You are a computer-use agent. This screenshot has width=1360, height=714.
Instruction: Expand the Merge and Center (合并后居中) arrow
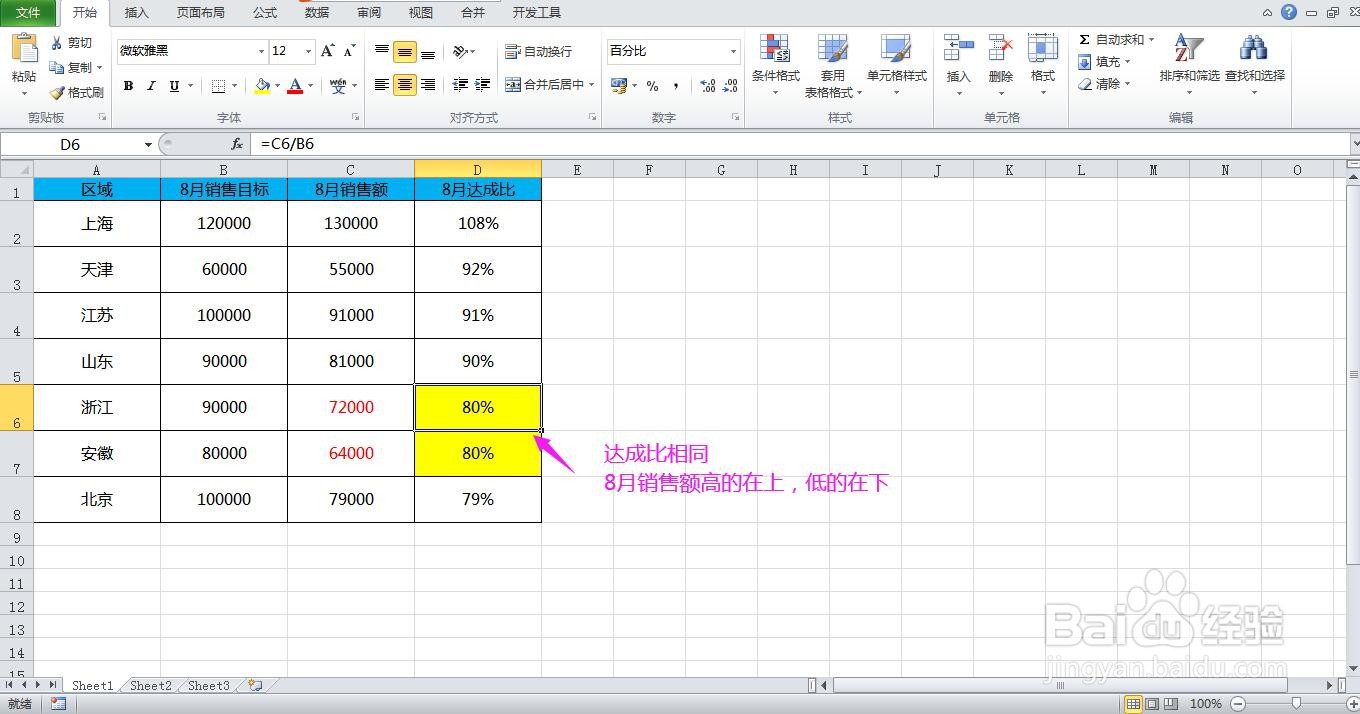tap(591, 85)
